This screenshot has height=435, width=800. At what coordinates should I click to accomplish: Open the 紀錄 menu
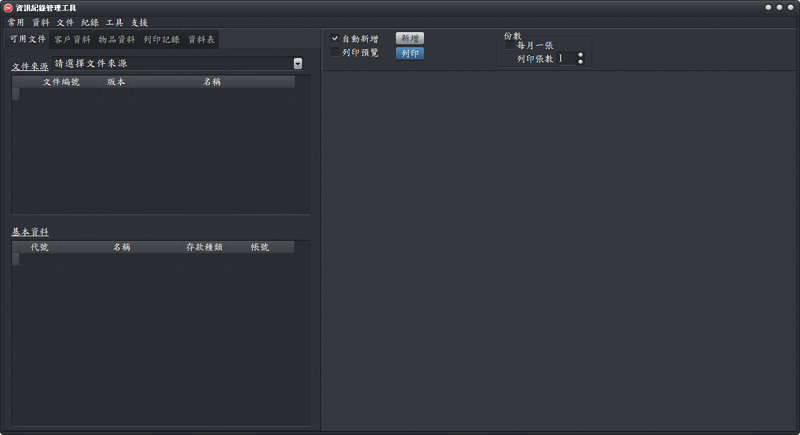tap(90, 22)
